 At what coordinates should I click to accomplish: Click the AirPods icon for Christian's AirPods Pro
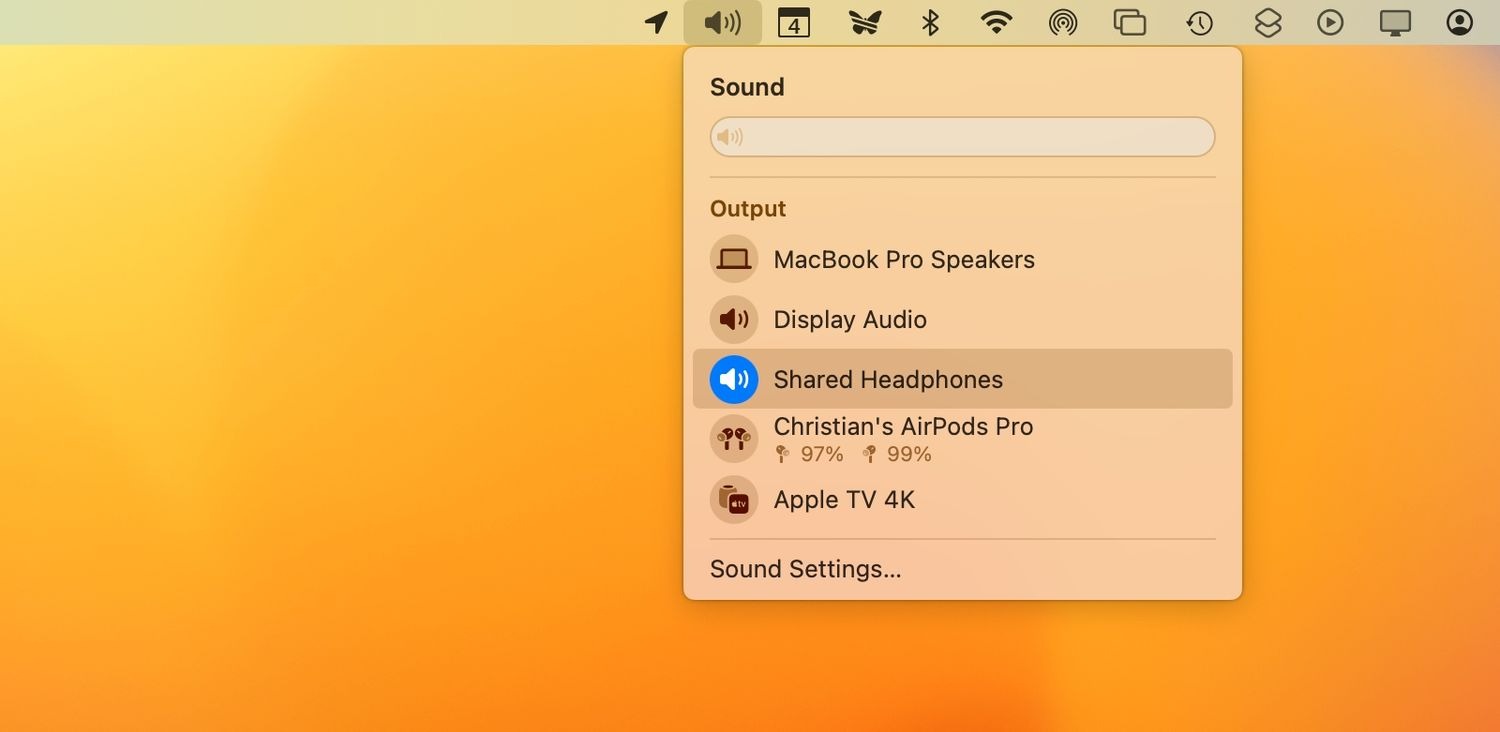(x=734, y=439)
